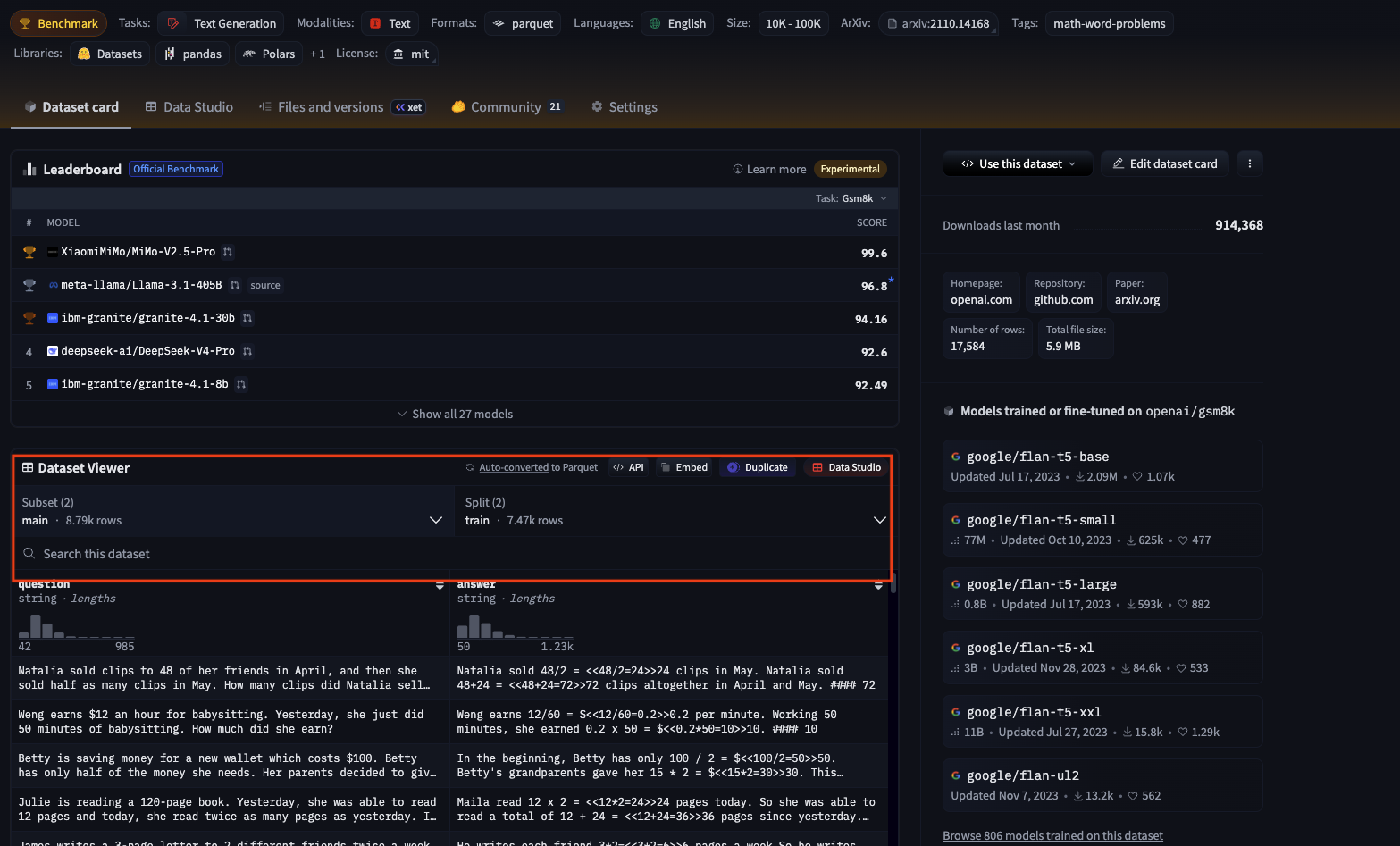Viewport: 1400px width, 846px height.
Task: Open the Settings tab
Action: pyautogui.click(x=625, y=107)
